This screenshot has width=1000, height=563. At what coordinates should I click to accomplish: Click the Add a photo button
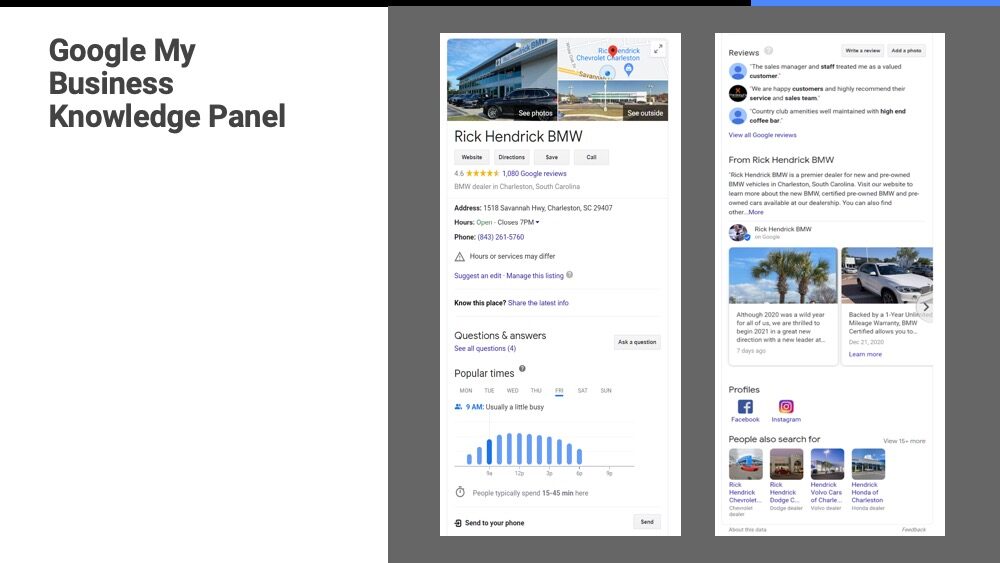point(906,50)
